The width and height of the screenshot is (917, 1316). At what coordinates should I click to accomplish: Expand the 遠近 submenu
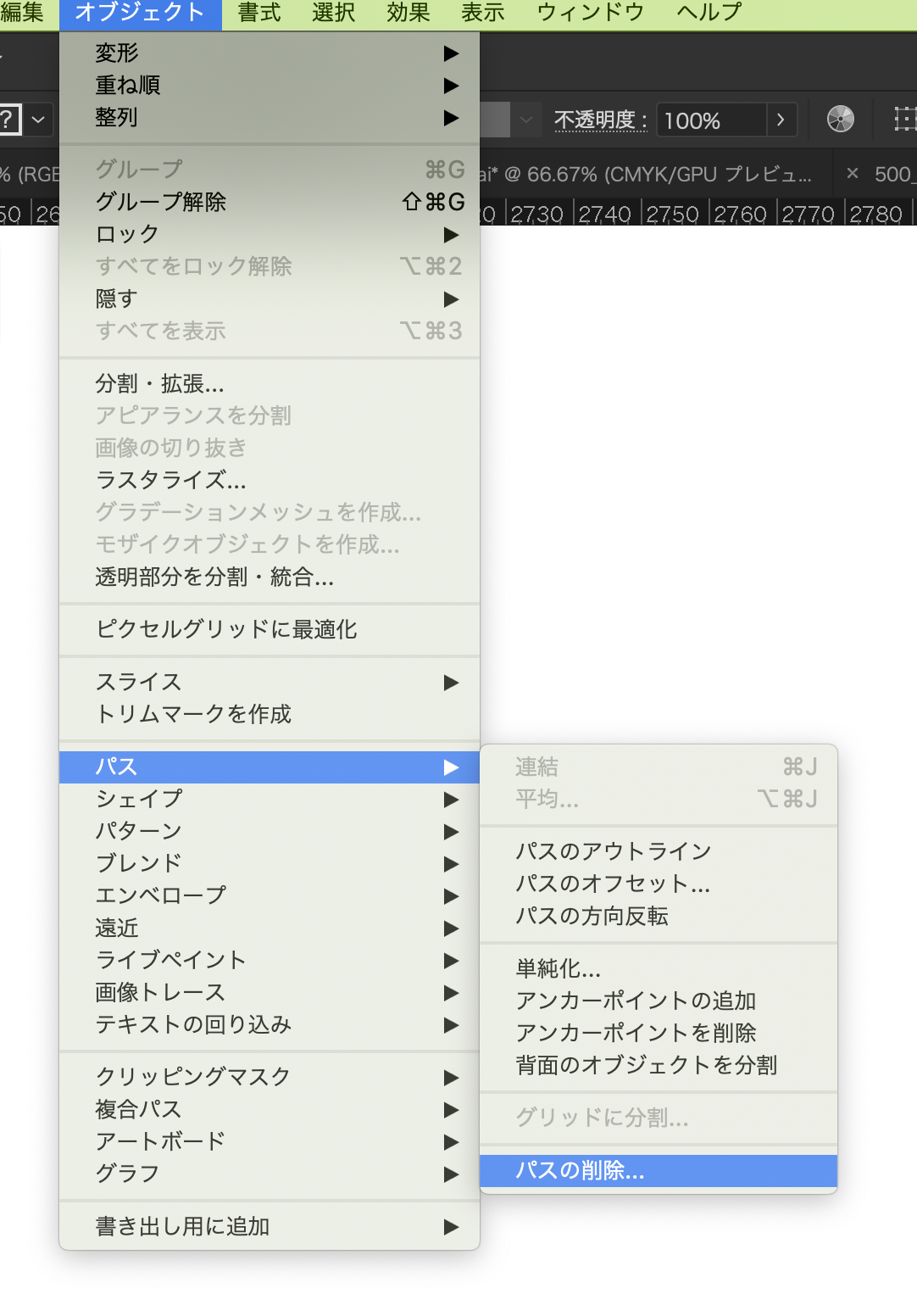pyautogui.click(x=270, y=928)
